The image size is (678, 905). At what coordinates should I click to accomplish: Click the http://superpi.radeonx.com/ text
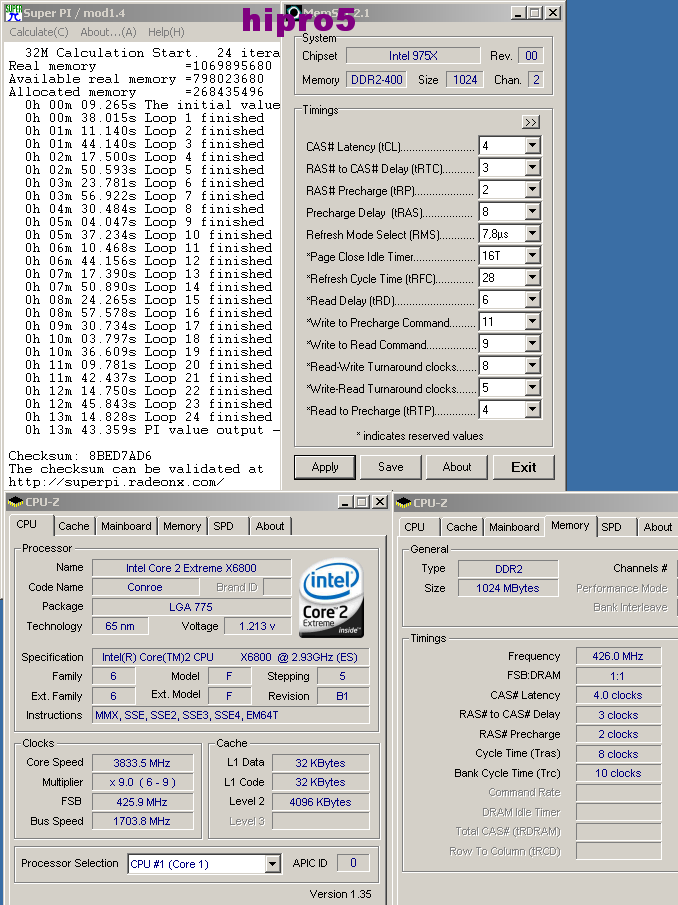tap(116, 482)
